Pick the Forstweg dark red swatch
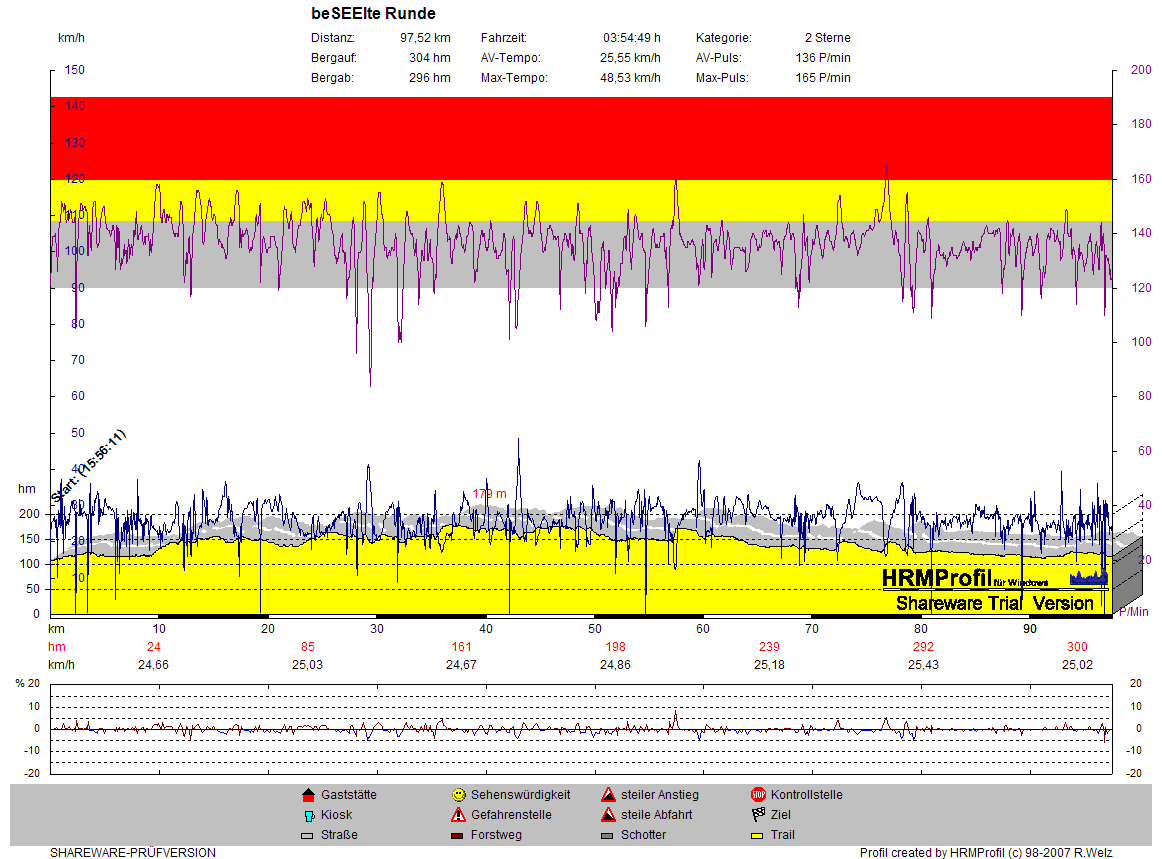1162x859 pixels. click(458, 835)
